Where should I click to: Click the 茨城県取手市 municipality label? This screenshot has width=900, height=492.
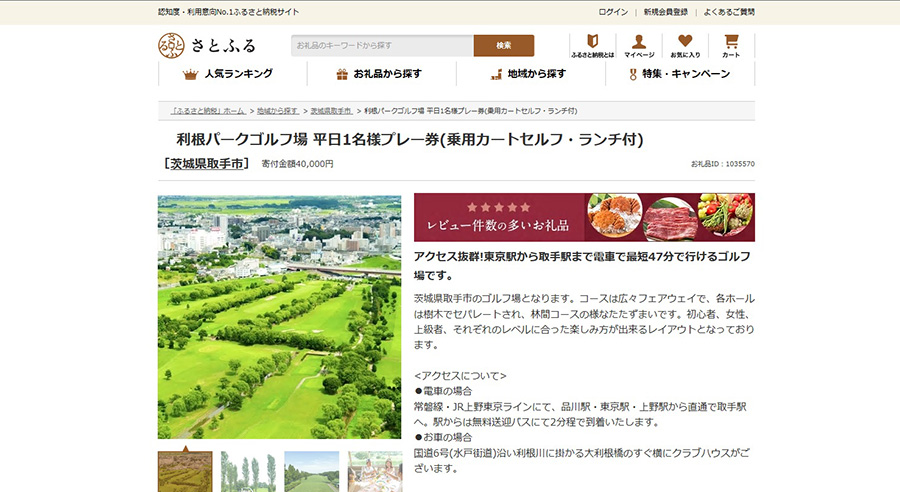pos(206,163)
